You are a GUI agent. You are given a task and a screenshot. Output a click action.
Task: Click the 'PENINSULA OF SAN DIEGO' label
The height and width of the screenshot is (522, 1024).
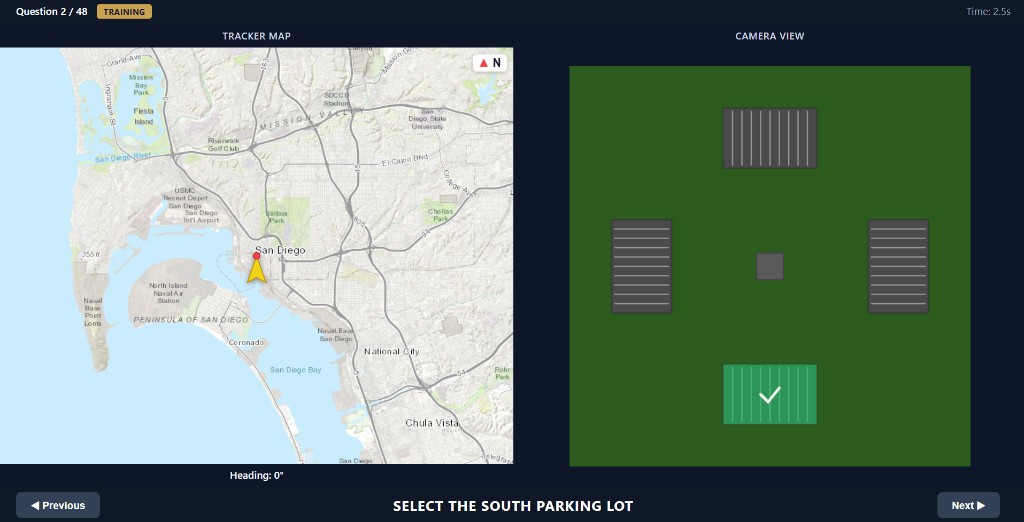point(191,319)
